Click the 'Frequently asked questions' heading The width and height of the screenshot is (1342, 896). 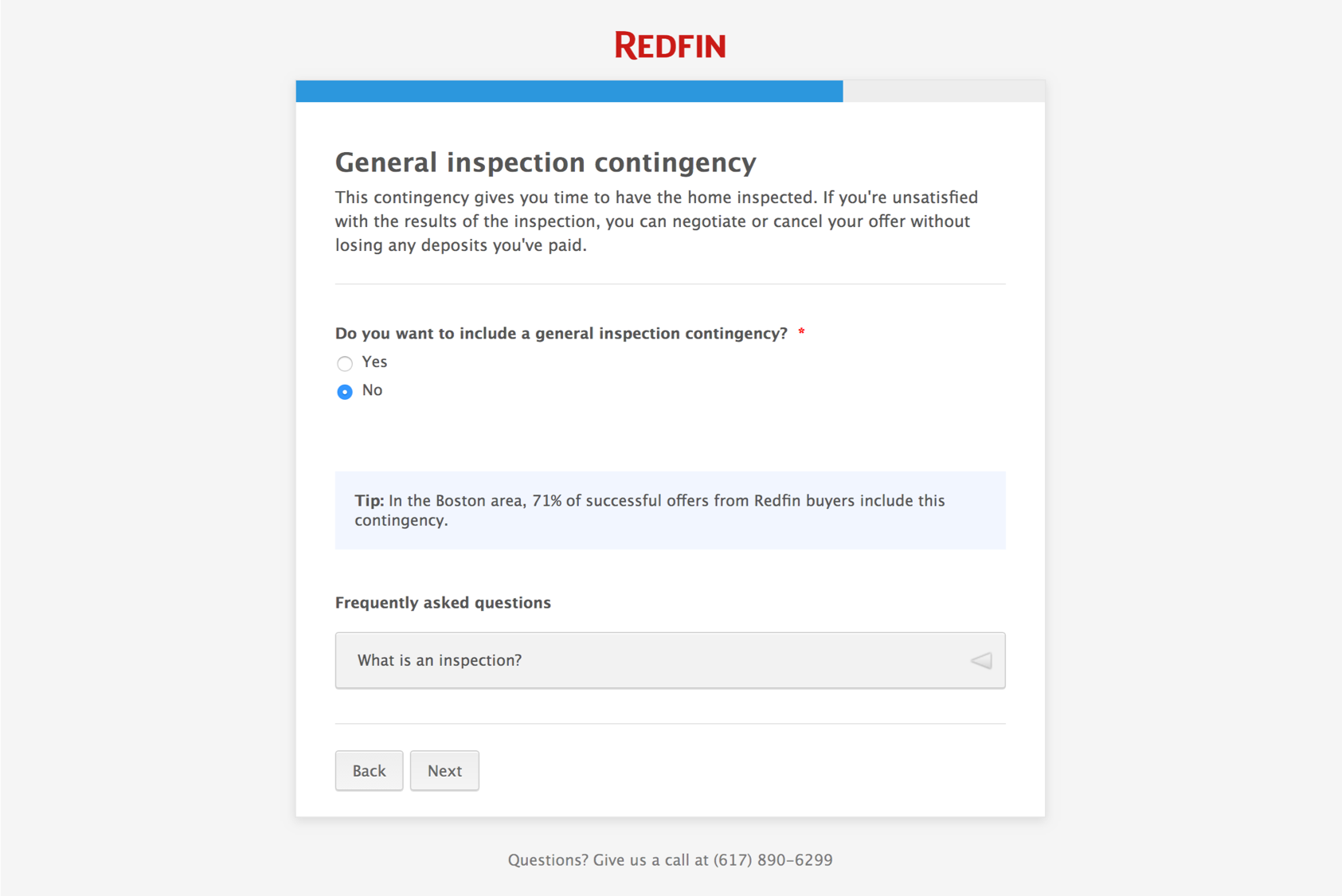pos(443,603)
